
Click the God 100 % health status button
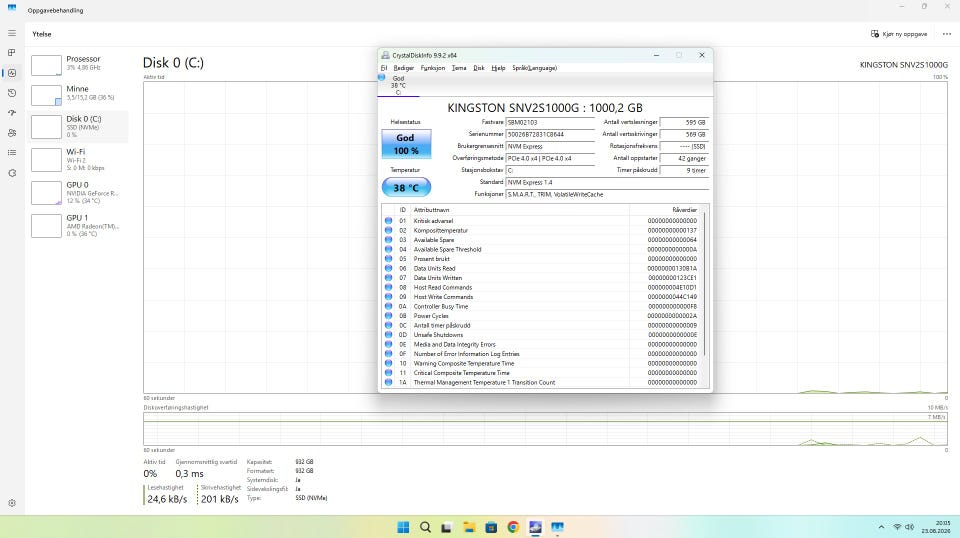[406, 144]
